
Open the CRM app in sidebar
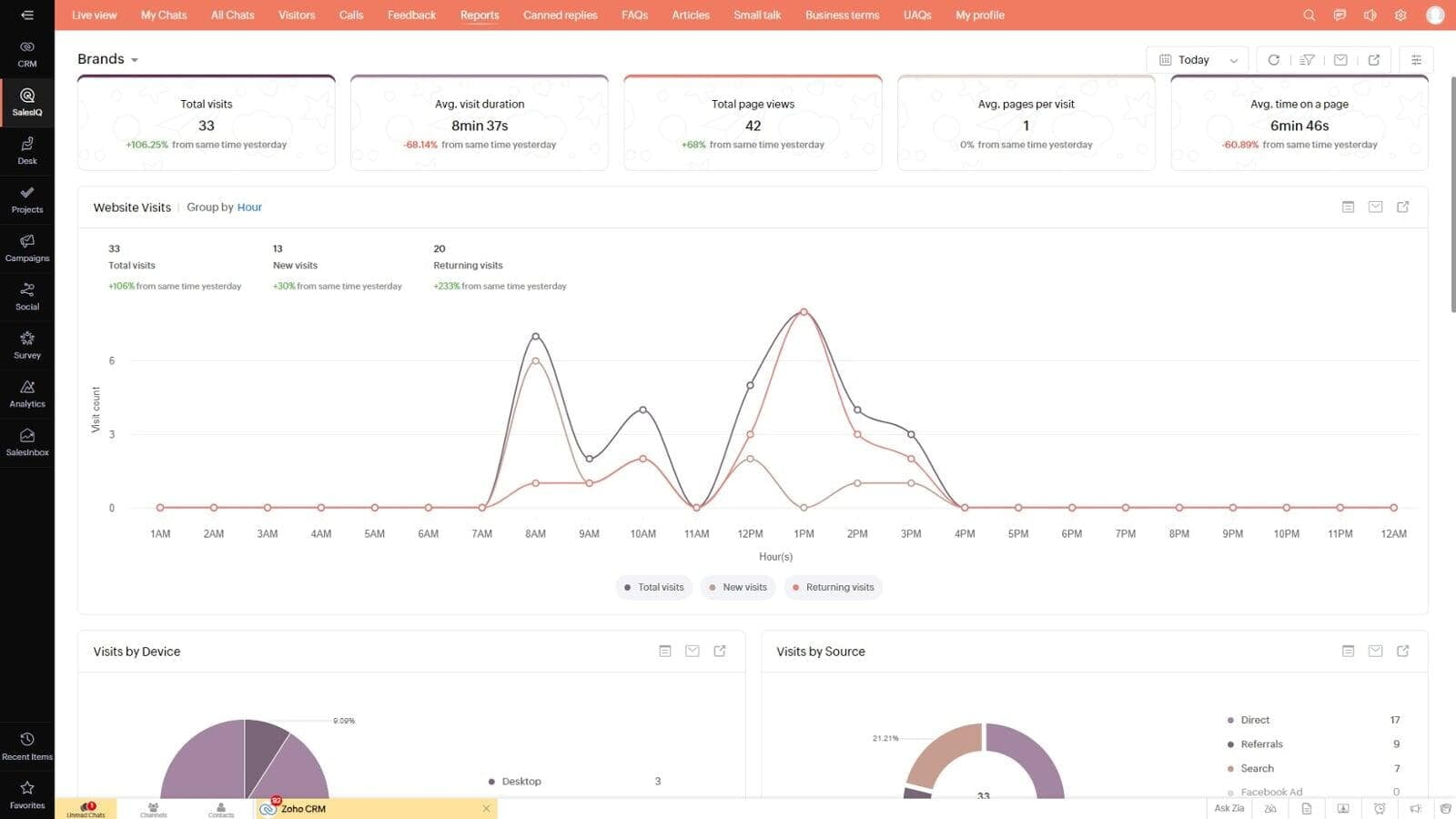27,54
